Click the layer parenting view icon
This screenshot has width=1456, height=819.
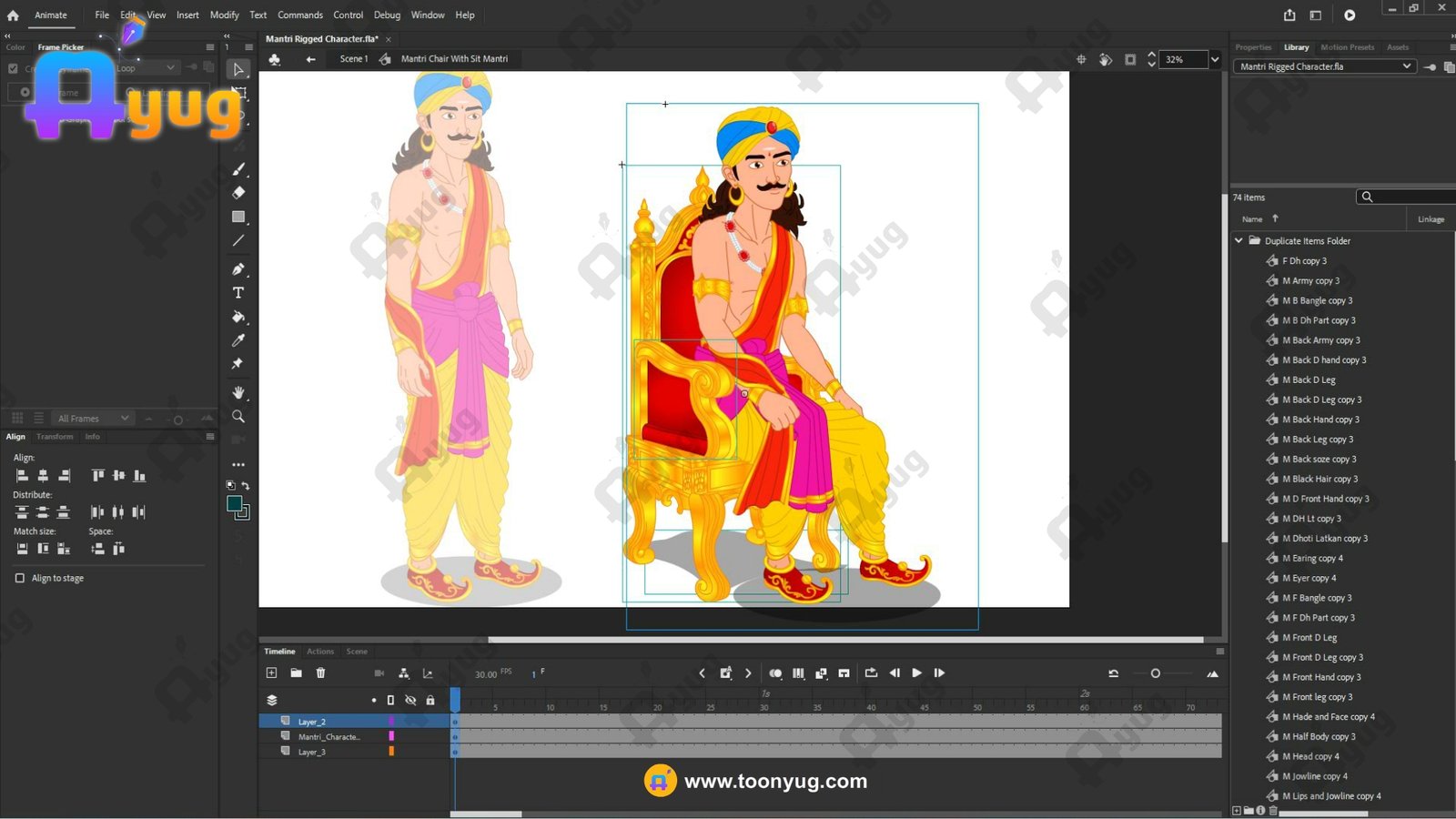pos(404,673)
